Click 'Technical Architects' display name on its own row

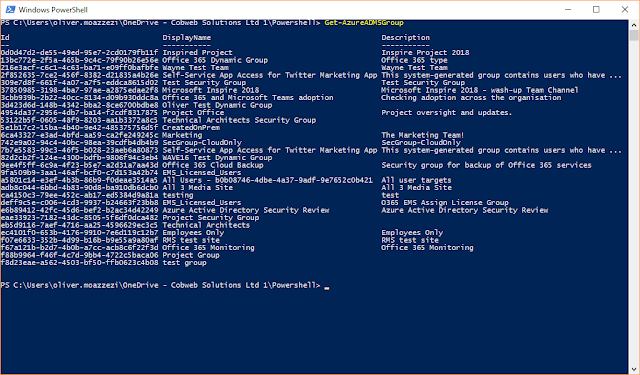pos(206,225)
